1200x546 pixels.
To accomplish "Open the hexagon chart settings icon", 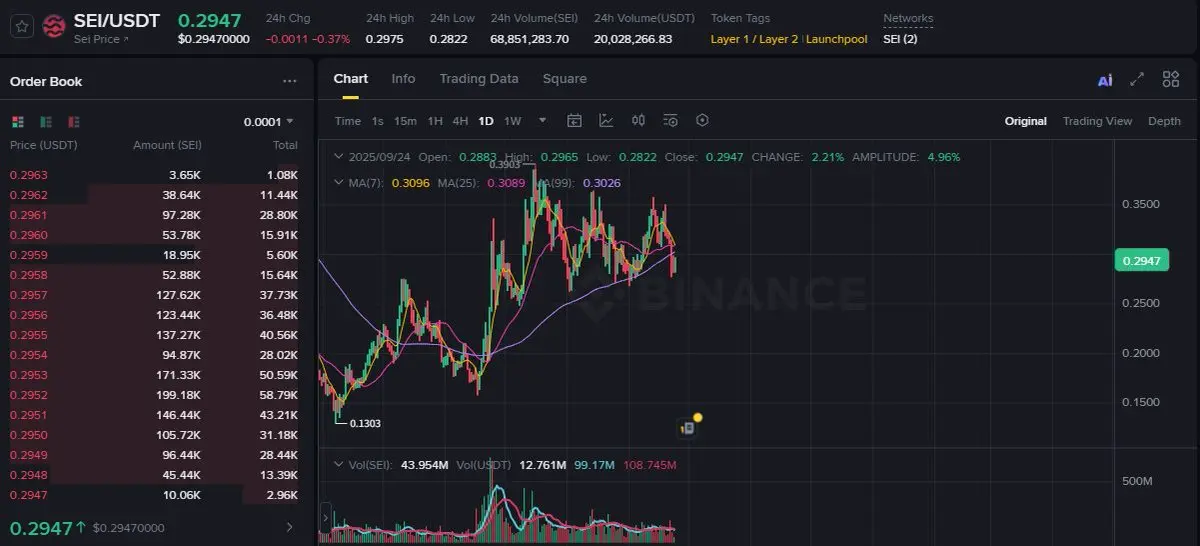I will click(x=702, y=121).
